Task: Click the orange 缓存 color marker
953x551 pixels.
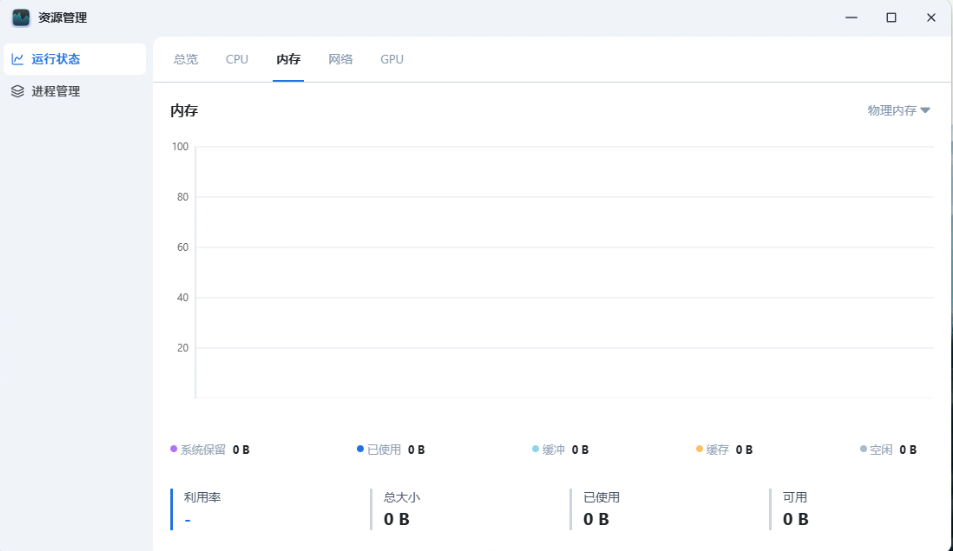Action: [x=700, y=449]
